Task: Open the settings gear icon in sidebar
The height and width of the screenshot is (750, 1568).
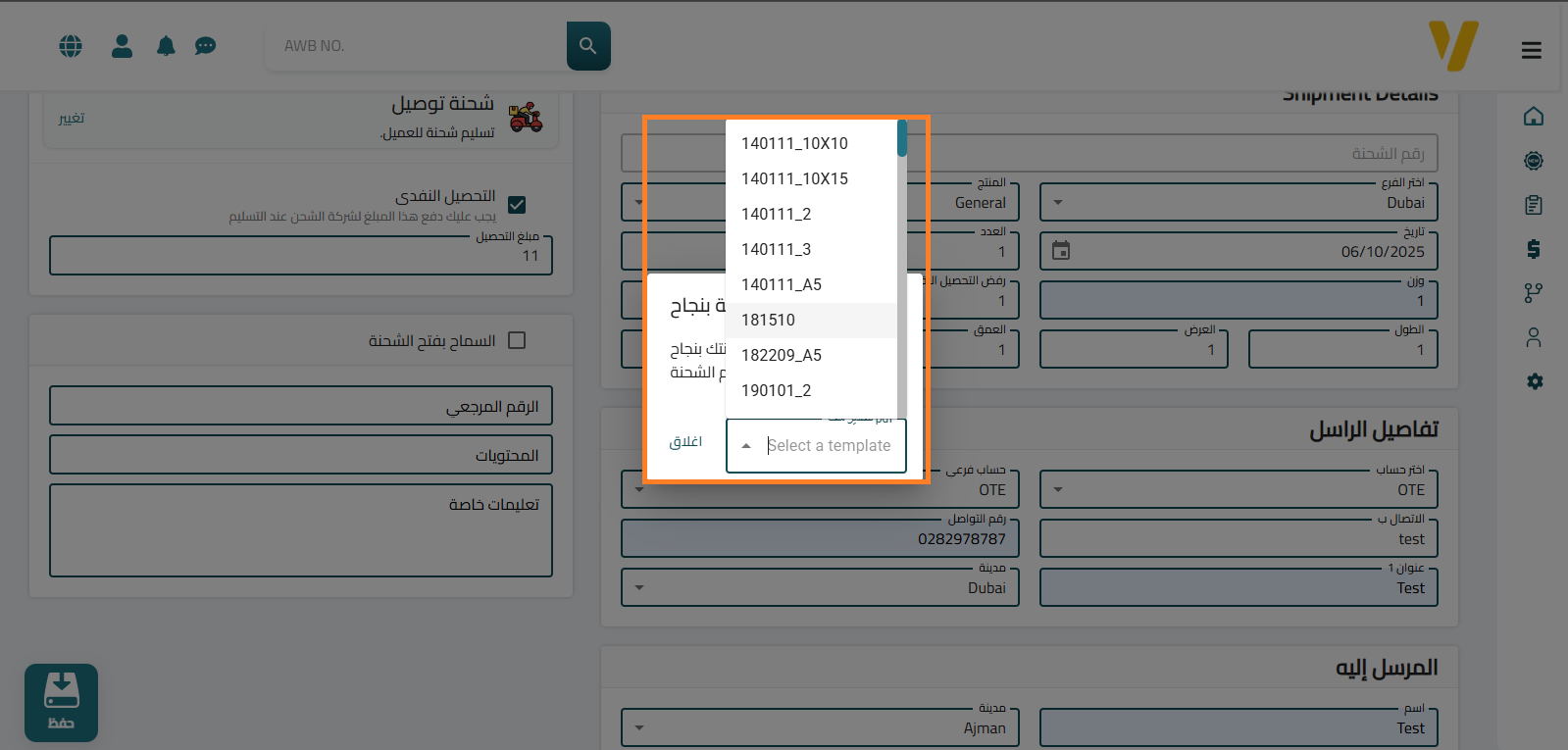Action: (x=1535, y=381)
